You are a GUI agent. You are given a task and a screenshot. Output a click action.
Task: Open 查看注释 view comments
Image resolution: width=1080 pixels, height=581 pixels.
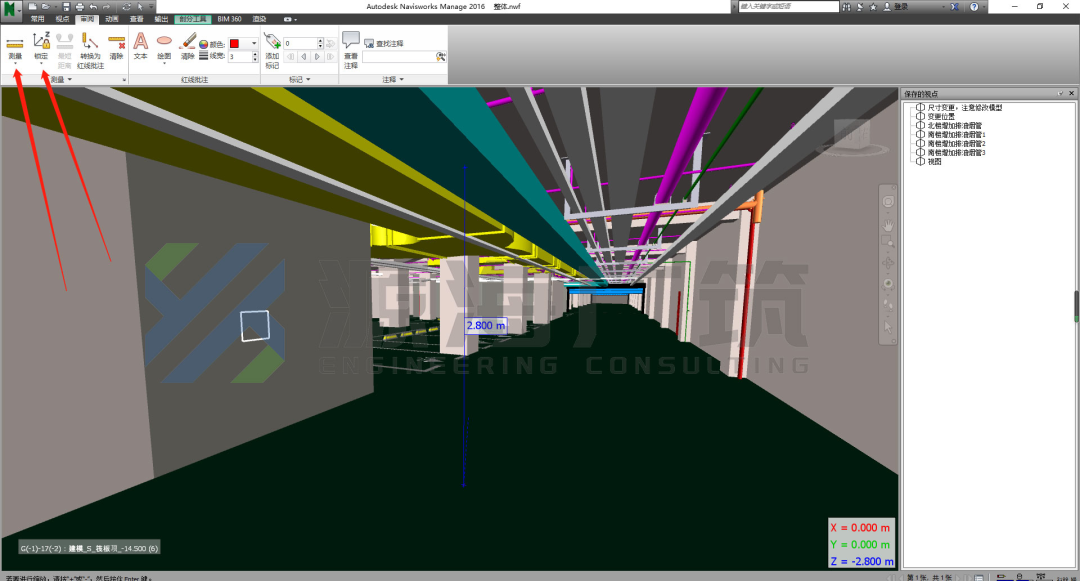351,50
